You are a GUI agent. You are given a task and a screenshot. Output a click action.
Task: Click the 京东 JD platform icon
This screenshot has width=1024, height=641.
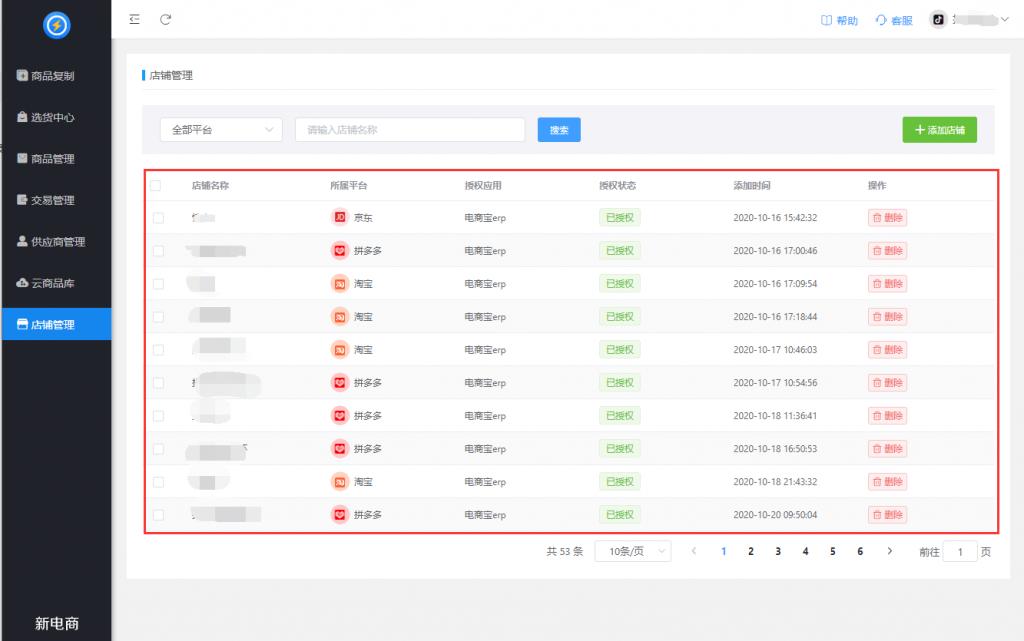tap(340, 217)
